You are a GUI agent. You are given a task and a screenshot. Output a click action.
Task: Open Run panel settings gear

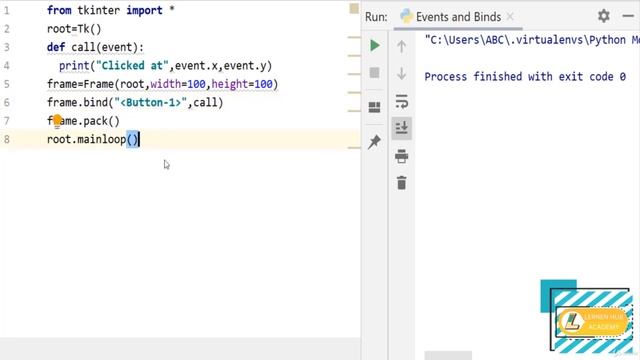[x=604, y=16]
